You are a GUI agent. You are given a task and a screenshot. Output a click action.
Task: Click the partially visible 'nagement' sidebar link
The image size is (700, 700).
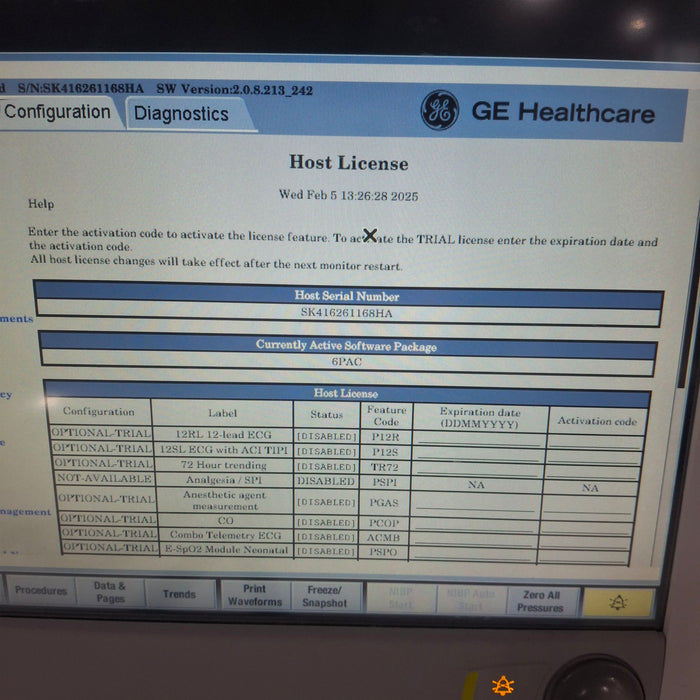point(25,512)
